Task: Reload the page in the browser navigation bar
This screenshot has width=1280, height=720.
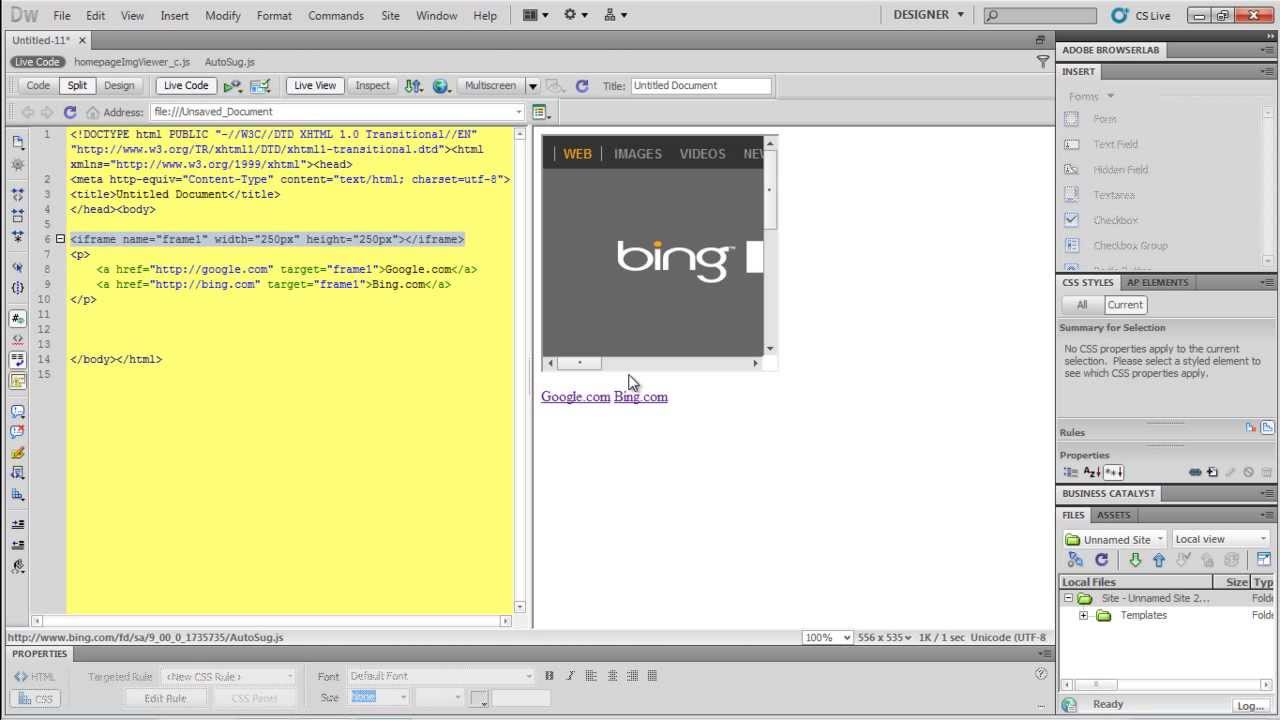Action: 70,112
